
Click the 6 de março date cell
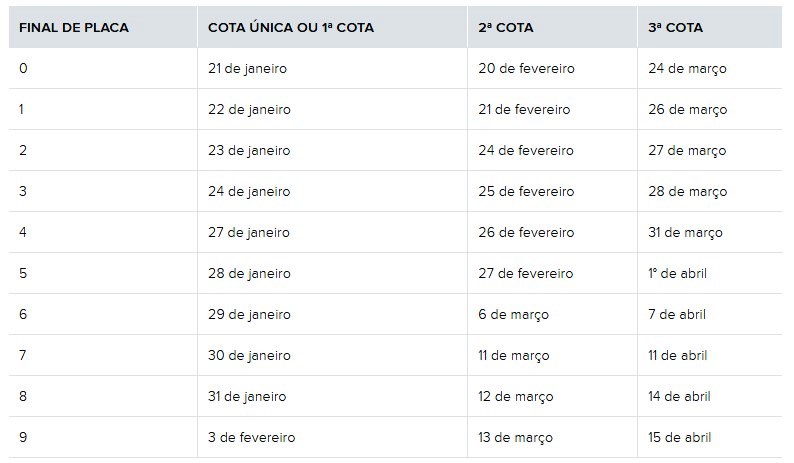pos(514,315)
